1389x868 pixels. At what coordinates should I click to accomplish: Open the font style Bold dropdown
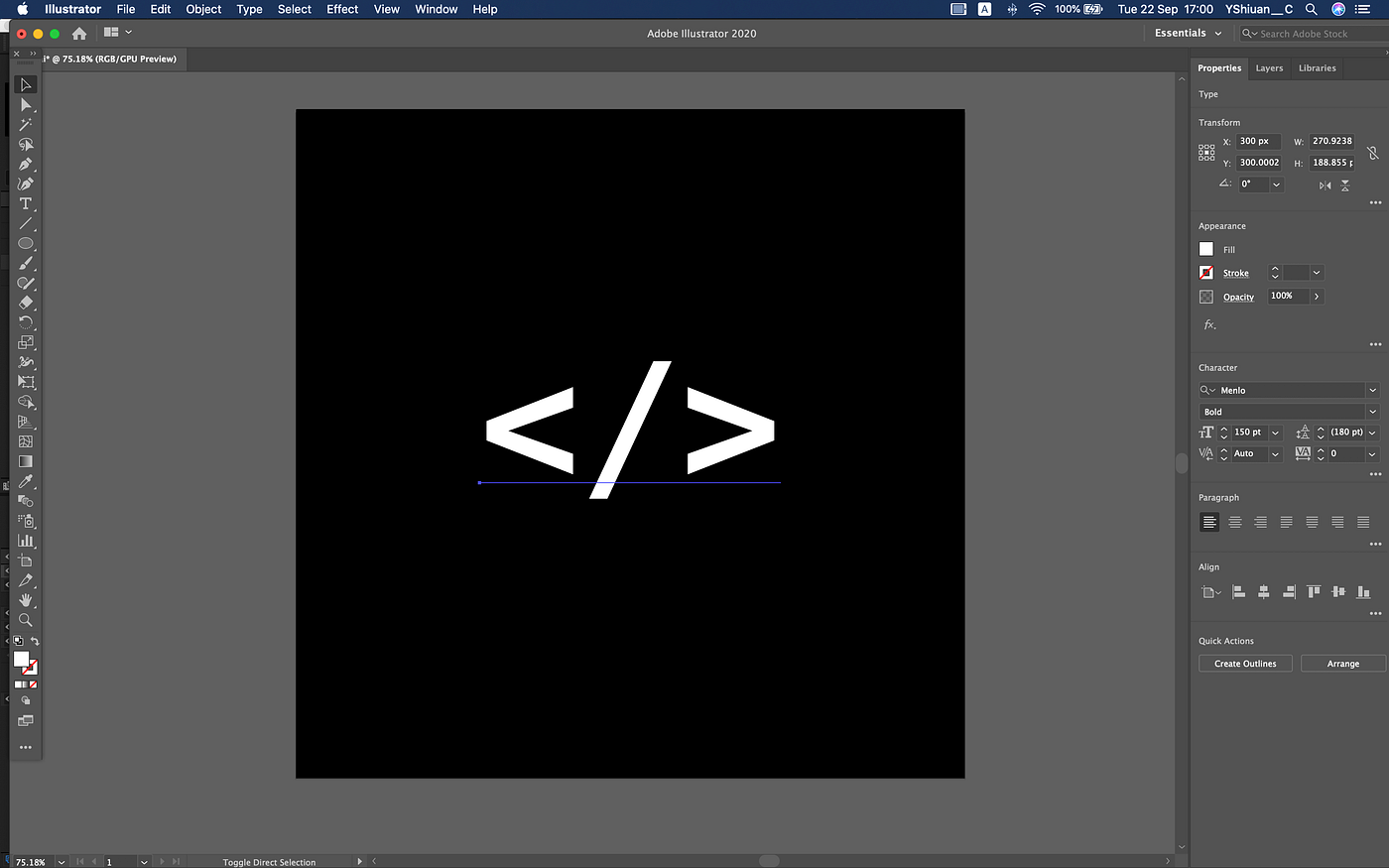tap(1372, 412)
